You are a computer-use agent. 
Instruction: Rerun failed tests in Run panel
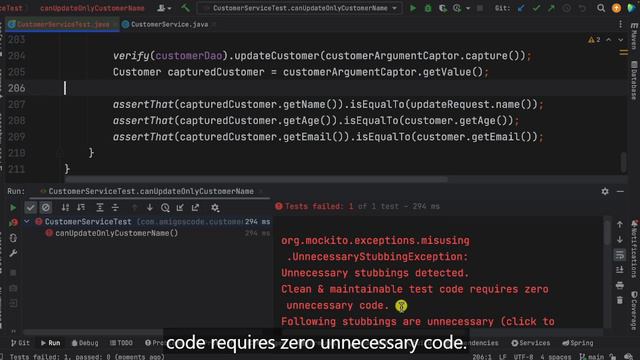pyautogui.click(x=13, y=222)
